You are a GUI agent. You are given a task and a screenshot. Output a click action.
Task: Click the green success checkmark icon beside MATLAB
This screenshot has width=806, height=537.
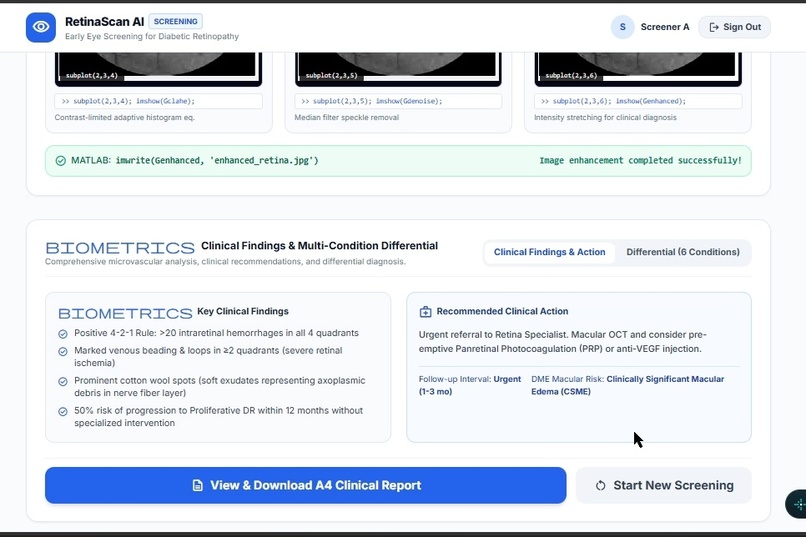pyautogui.click(x=61, y=161)
